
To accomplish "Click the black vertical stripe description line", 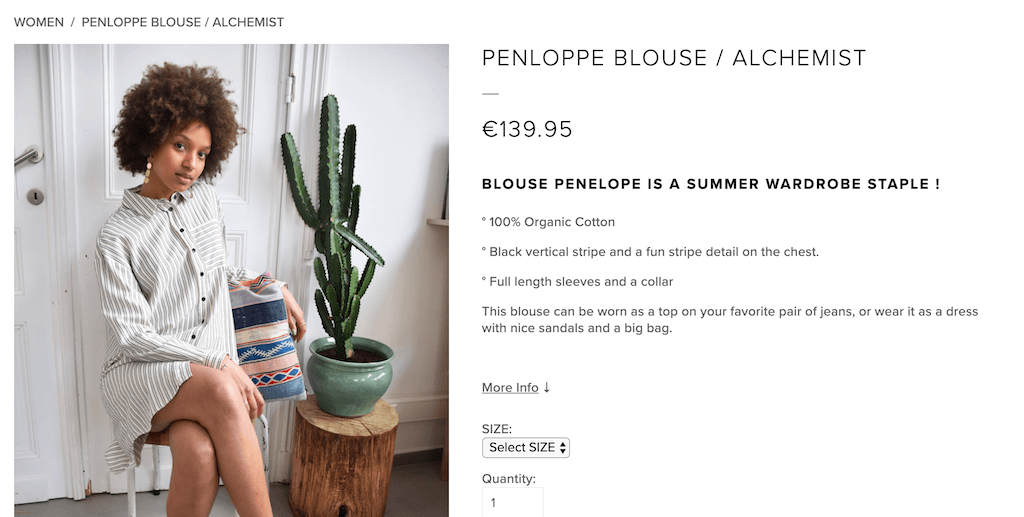I will (x=650, y=252).
